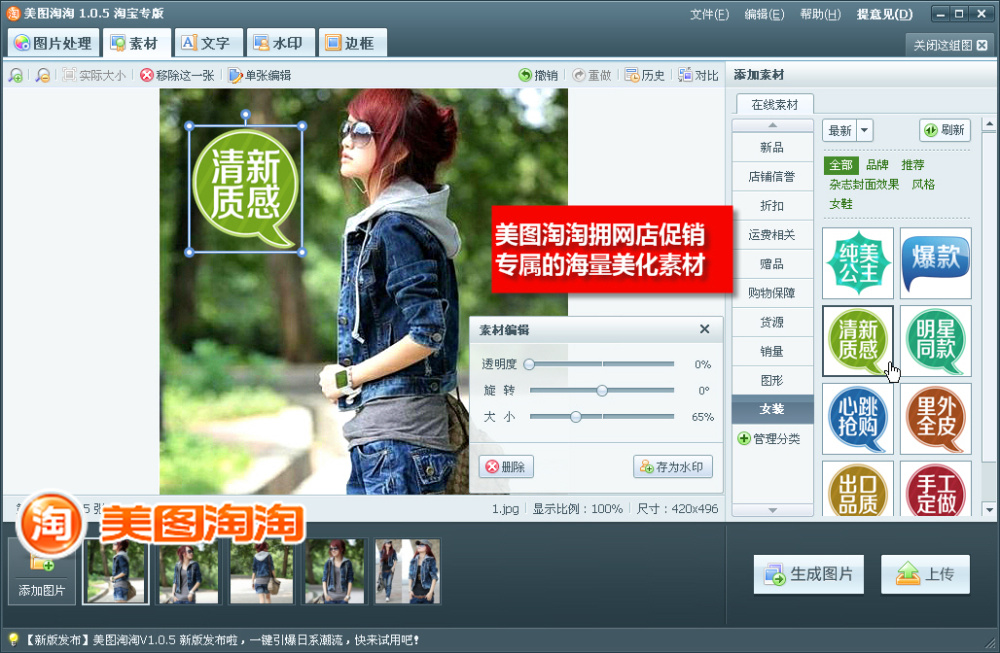Click the 透明度 opacity slider handle

click(529, 364)
